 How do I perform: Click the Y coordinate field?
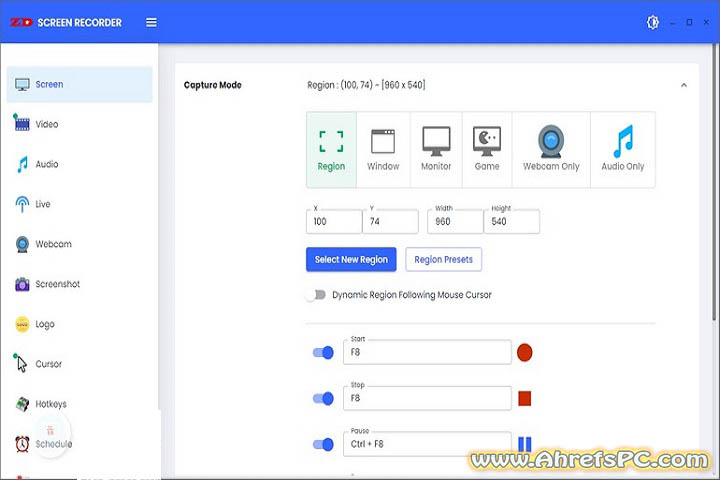click(x=390, y=221)
